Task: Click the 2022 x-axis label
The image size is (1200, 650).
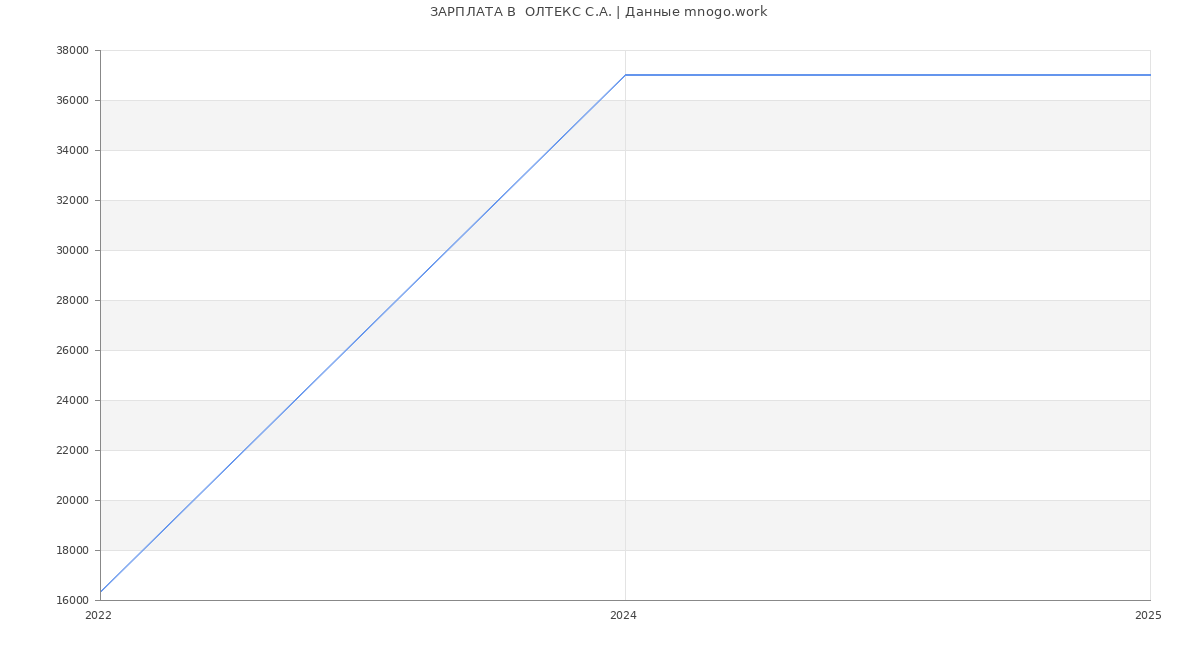Action: (99, 616)
